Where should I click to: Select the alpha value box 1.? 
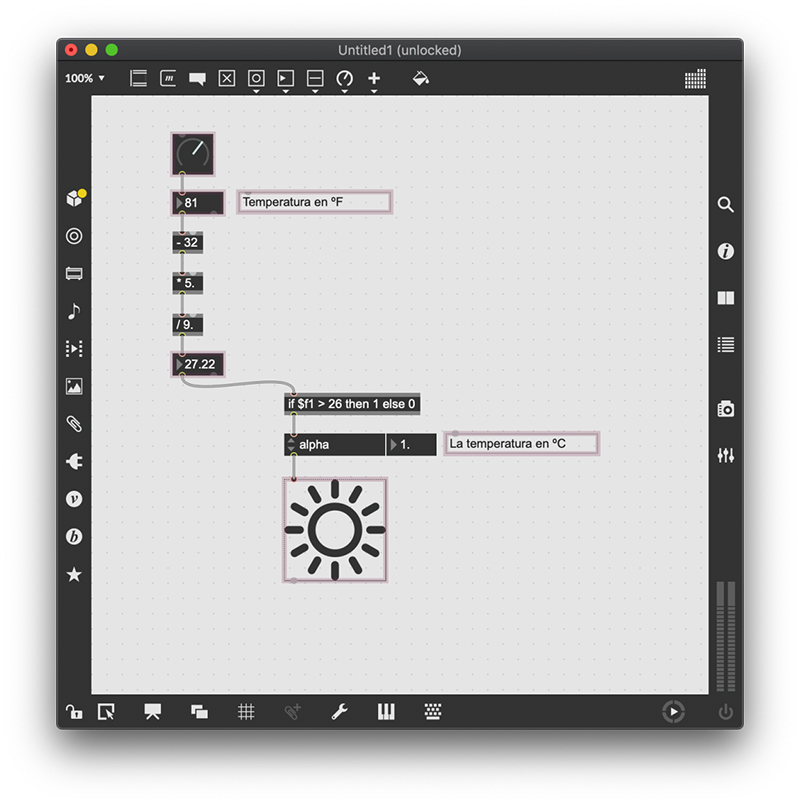click(x=411, y=445)
